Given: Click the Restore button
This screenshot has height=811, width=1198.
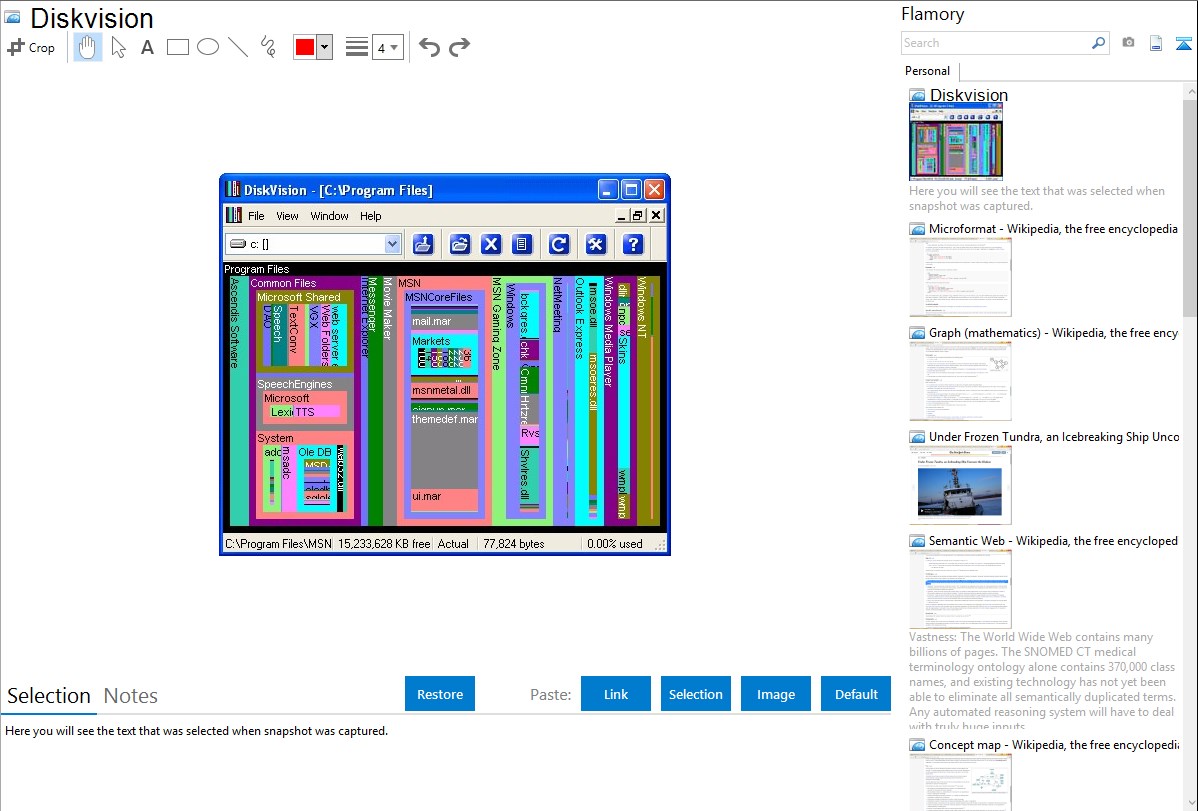Looking at the screenshot, I should pos(440,694).
